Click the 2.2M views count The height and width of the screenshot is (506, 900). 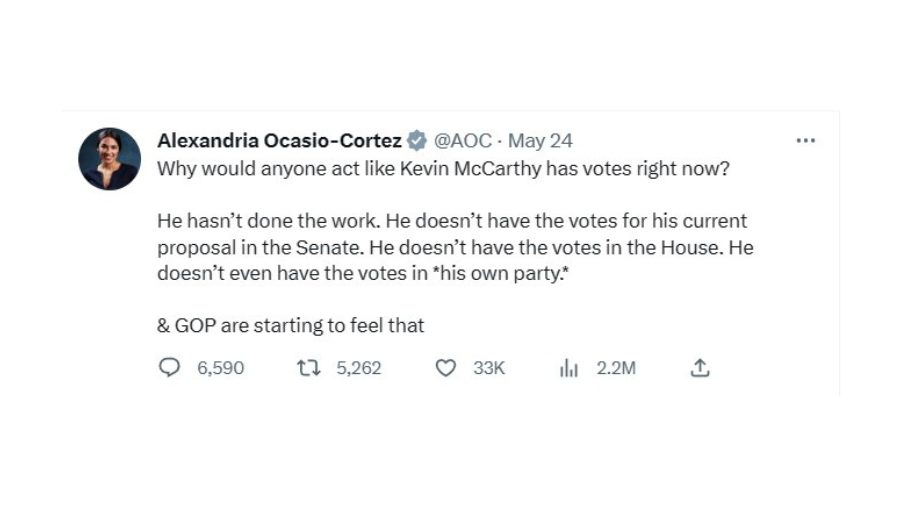click(616, 368)
